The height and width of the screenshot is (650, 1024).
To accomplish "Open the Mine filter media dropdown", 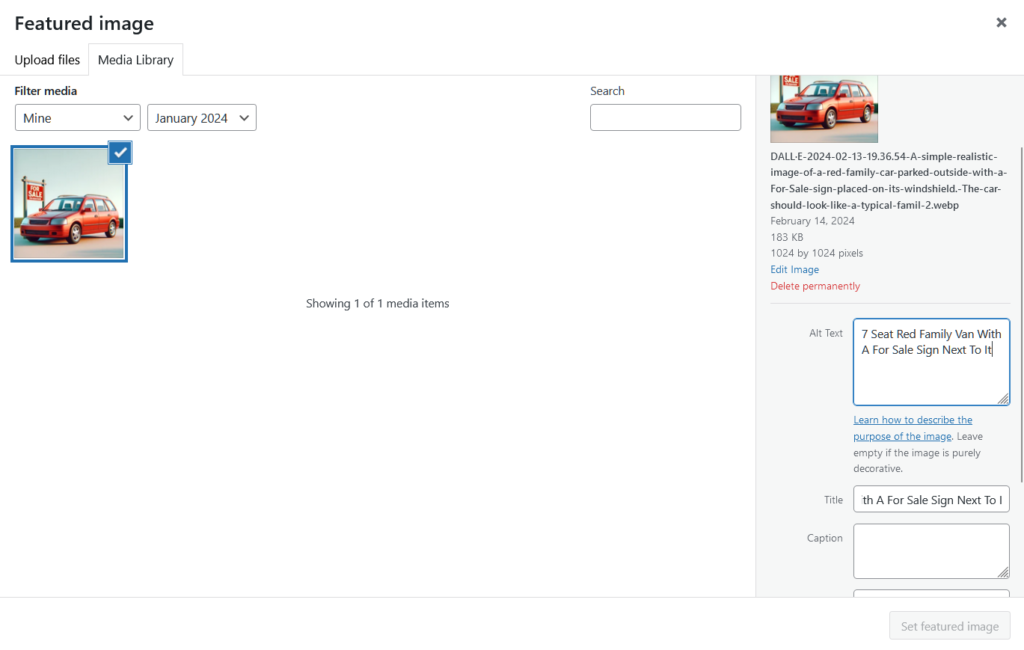I will point(77,117).
